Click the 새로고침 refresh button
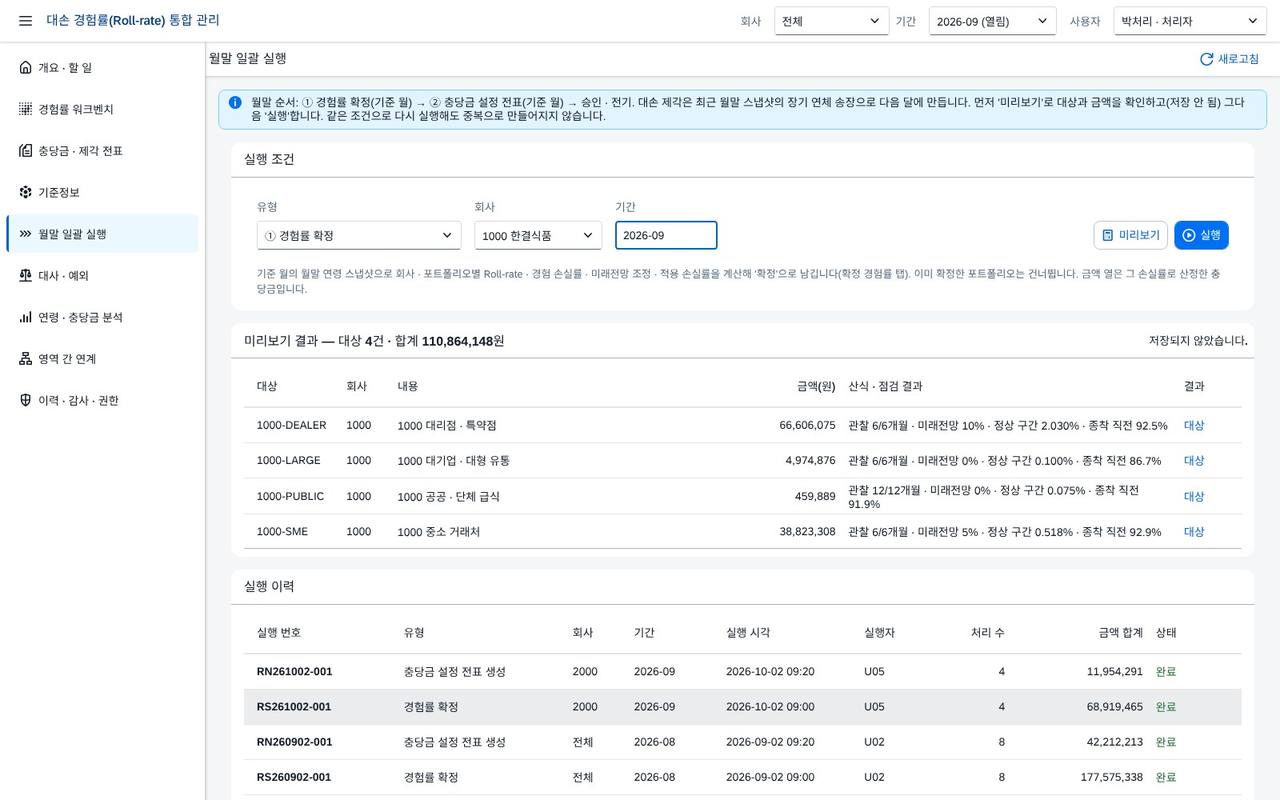 click(x=1230, y=59)
